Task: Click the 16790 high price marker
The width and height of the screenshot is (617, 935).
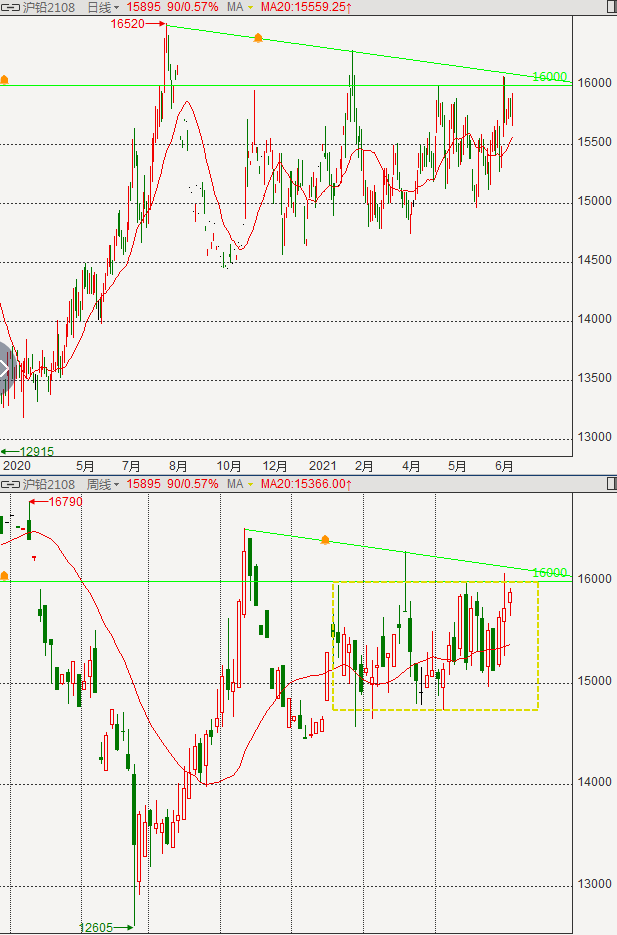Action: coord(66,502)
